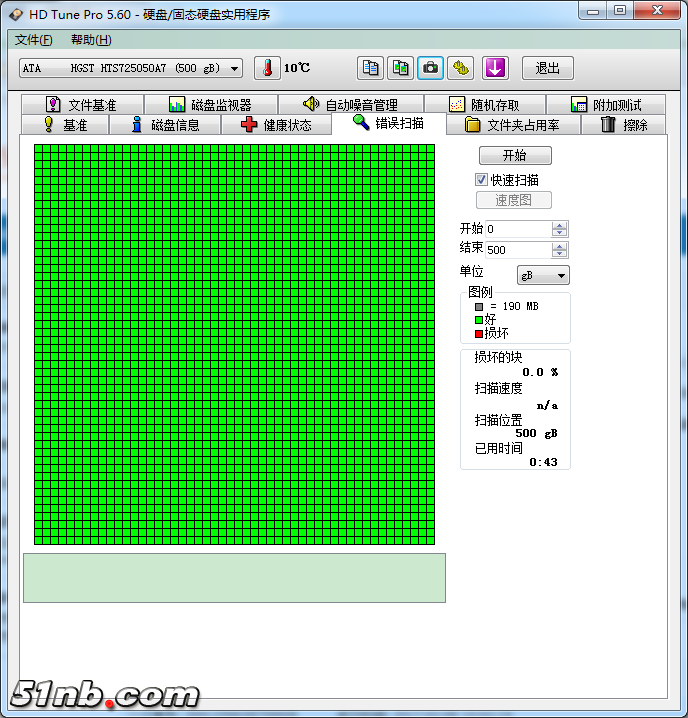Click the thermometer temperature icon
The image size is (688, 718).
pos(268,68)
